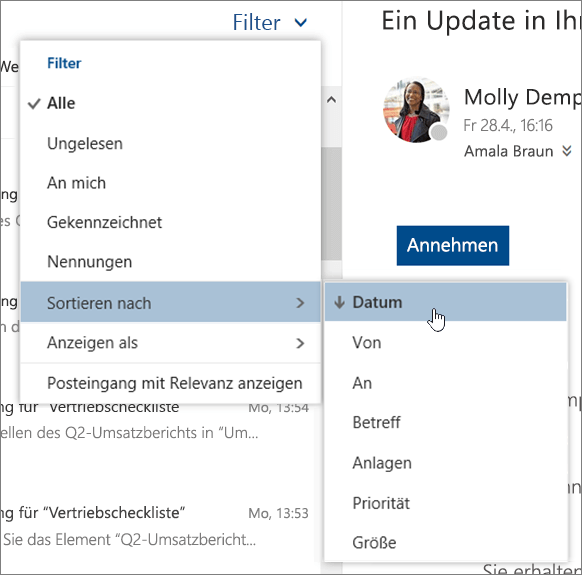Sort messages by Datum
The width and height of the screenshot is (582, 575).
coord(445,302)
